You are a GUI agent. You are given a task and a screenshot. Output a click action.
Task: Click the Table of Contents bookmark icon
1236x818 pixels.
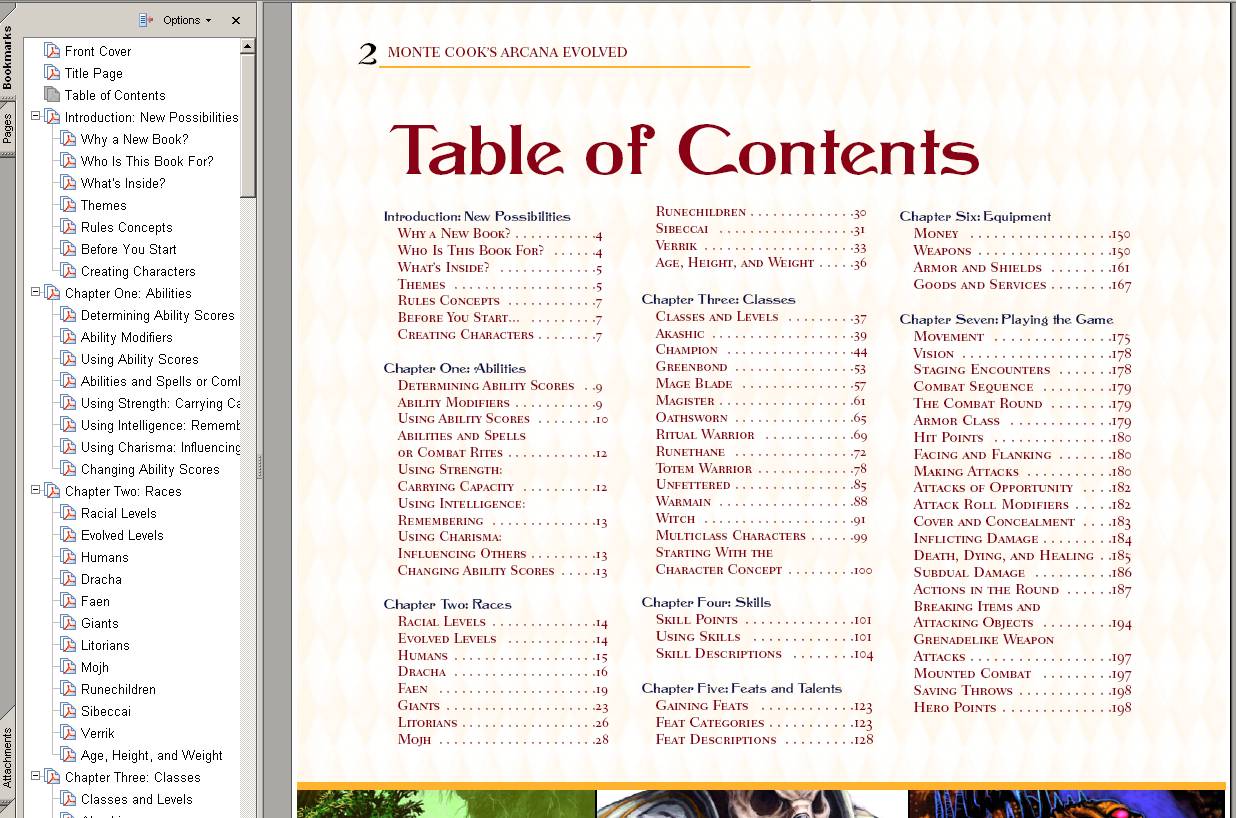click(x=52, y=95)
